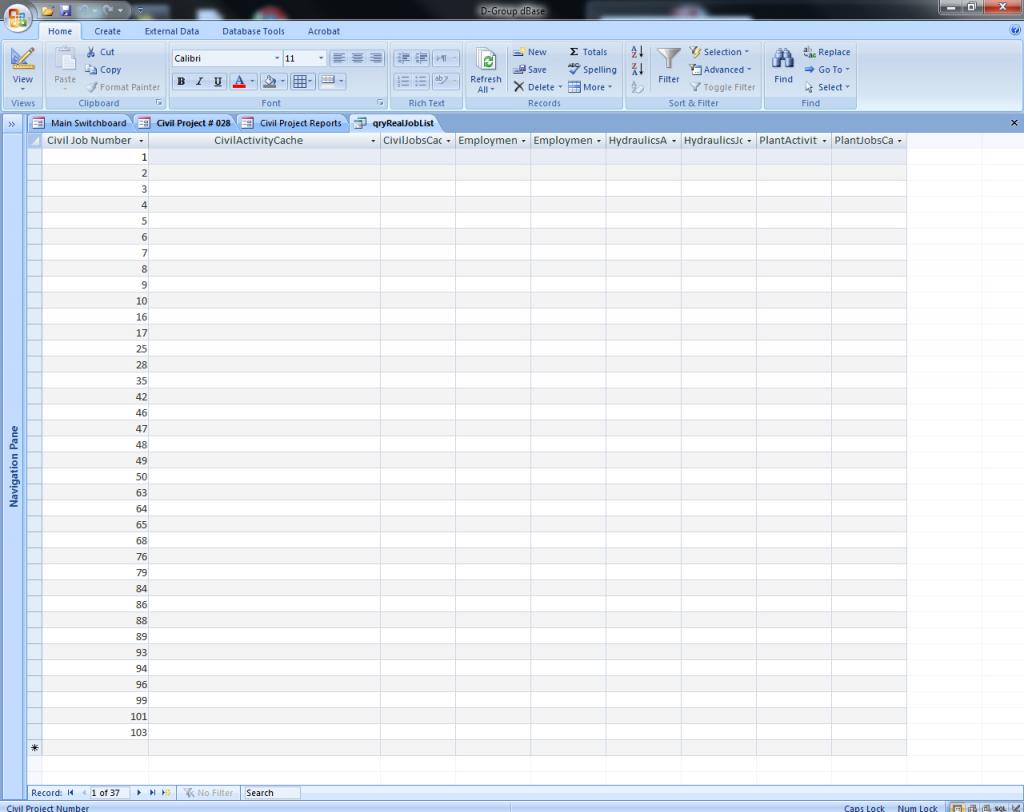Open the Acrobat ribbon tab
The width and height of the screenshot is (1024, 812).
tap(324, 31)
